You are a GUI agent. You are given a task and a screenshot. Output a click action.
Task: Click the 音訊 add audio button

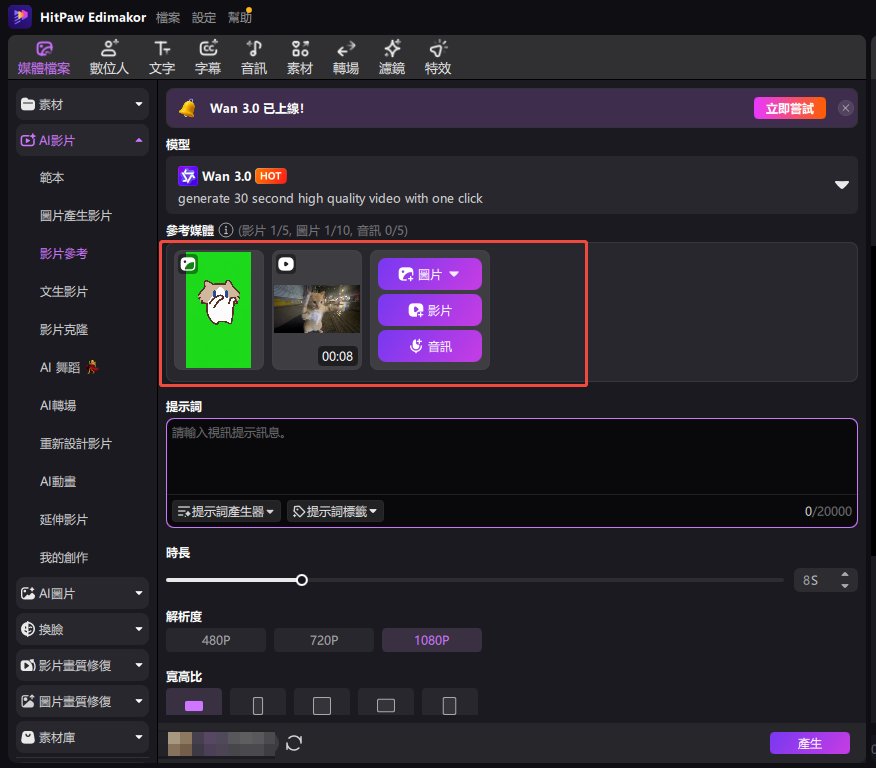pyautogui.click(x=430, y=346)
